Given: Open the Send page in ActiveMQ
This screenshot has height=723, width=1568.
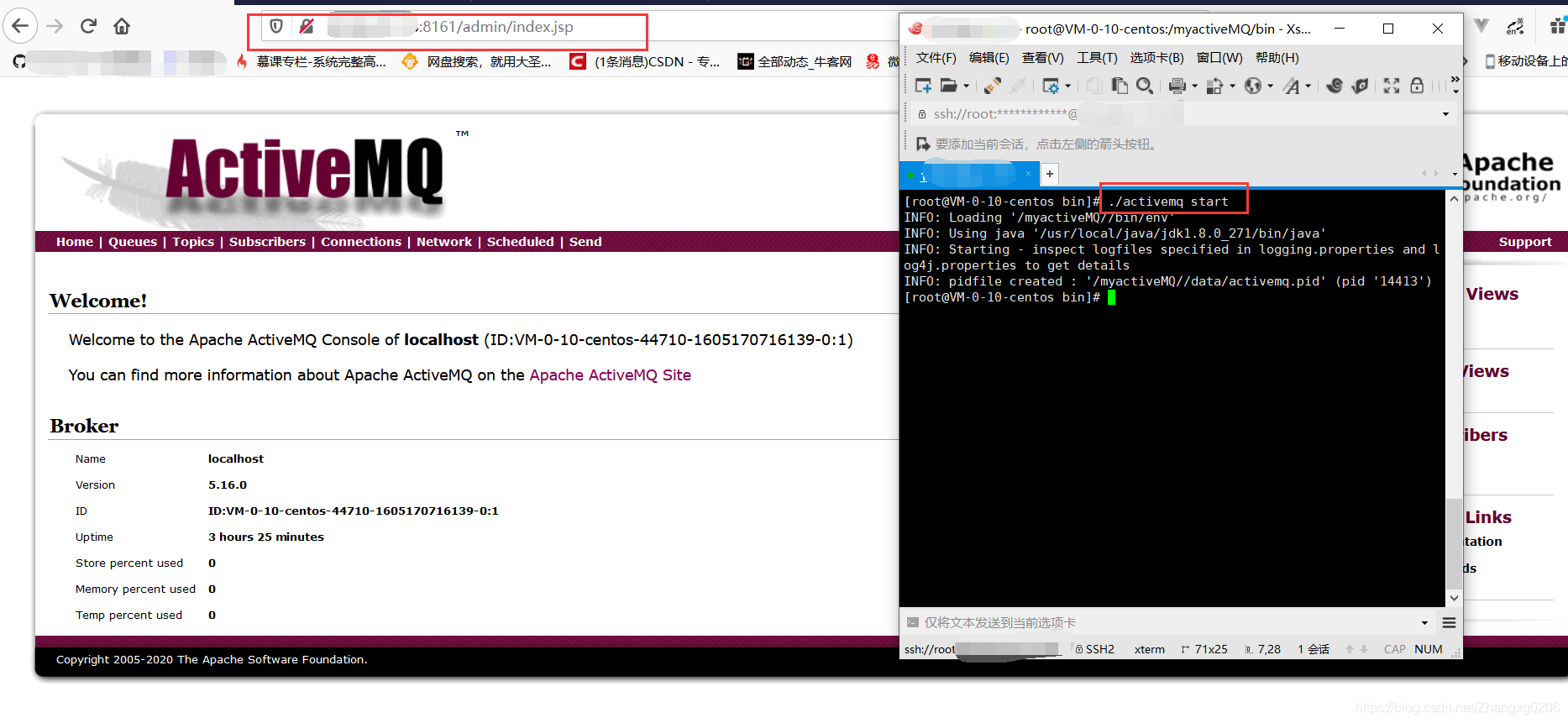Looking at the screenshot, I should click(x=585, y=242).
